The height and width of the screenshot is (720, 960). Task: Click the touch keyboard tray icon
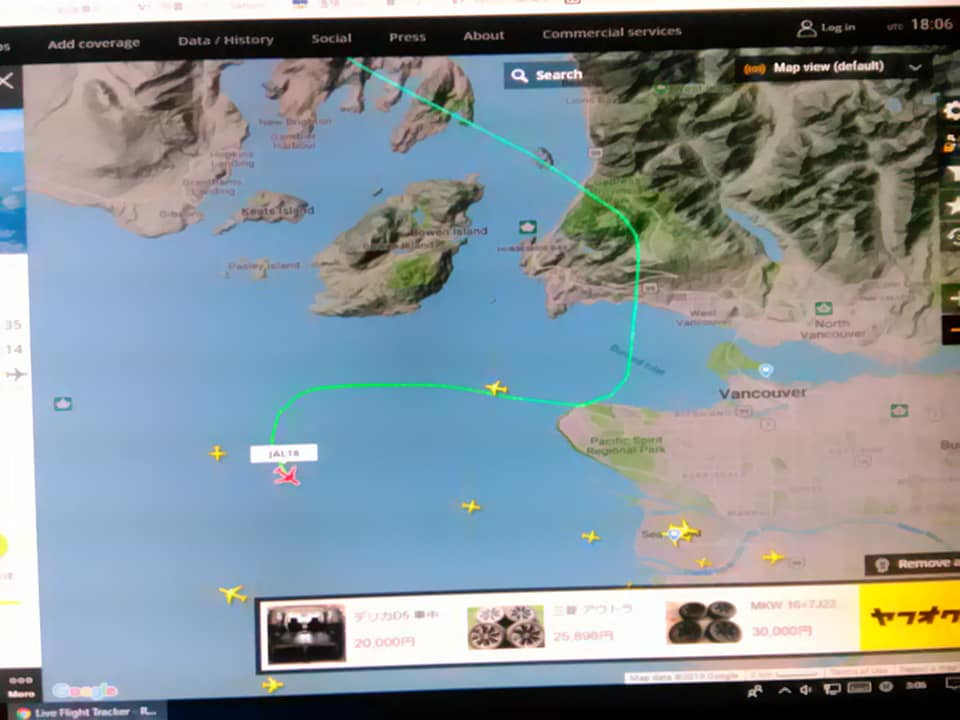click(858, 688)
